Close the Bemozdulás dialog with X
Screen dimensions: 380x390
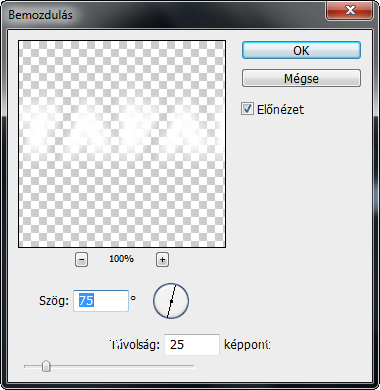[x=350, y=10]
